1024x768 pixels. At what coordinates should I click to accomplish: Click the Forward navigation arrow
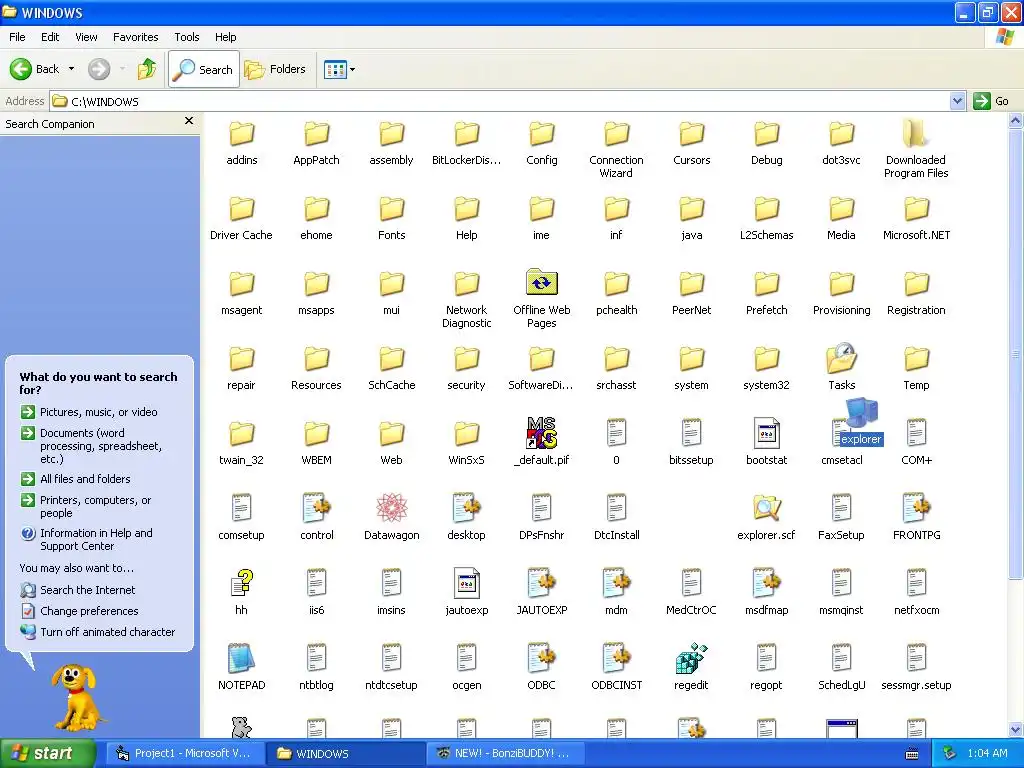[99, 69]
